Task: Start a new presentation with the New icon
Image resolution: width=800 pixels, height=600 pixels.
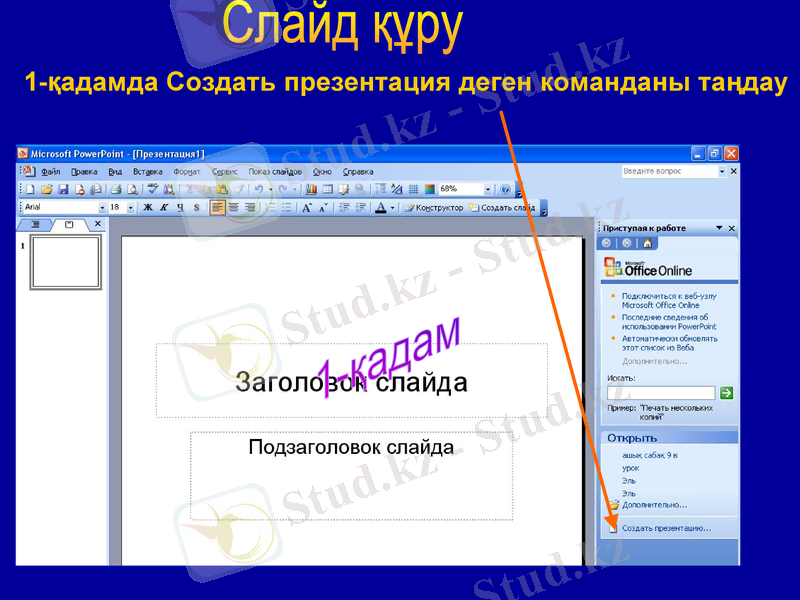Action: click(x=30, y=187)
